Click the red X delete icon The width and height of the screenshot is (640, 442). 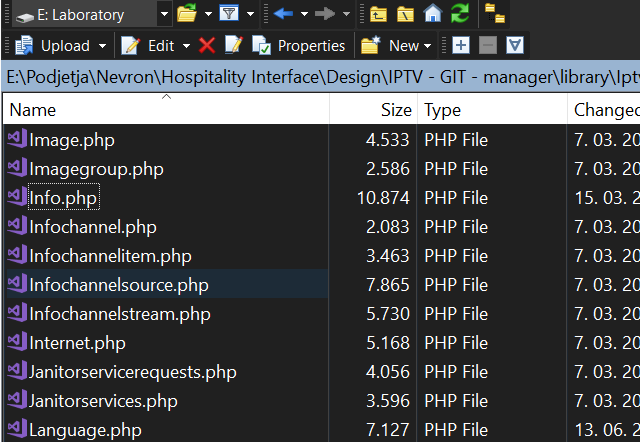point(207,45)
